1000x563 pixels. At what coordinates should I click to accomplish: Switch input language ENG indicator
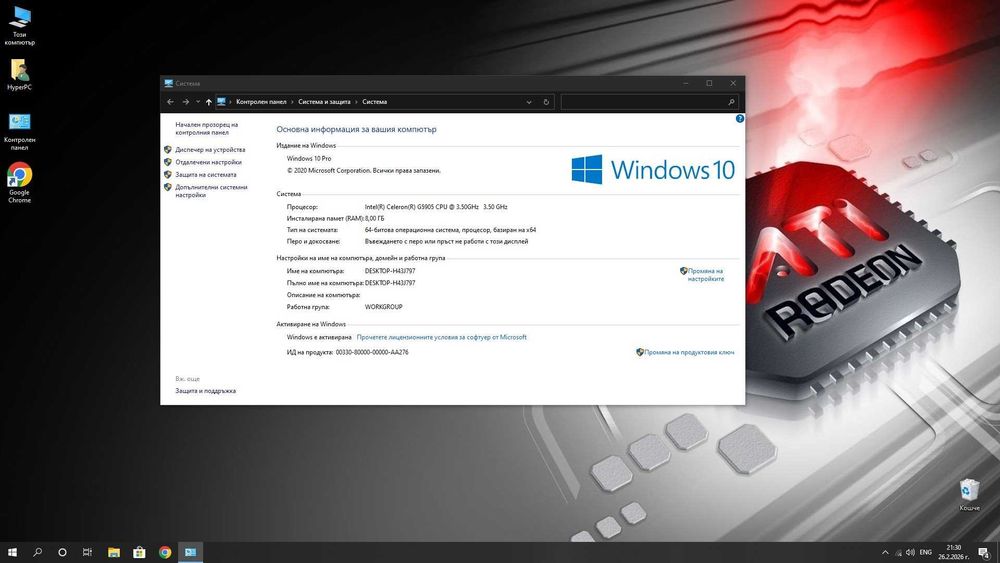(x=926, y=552)
